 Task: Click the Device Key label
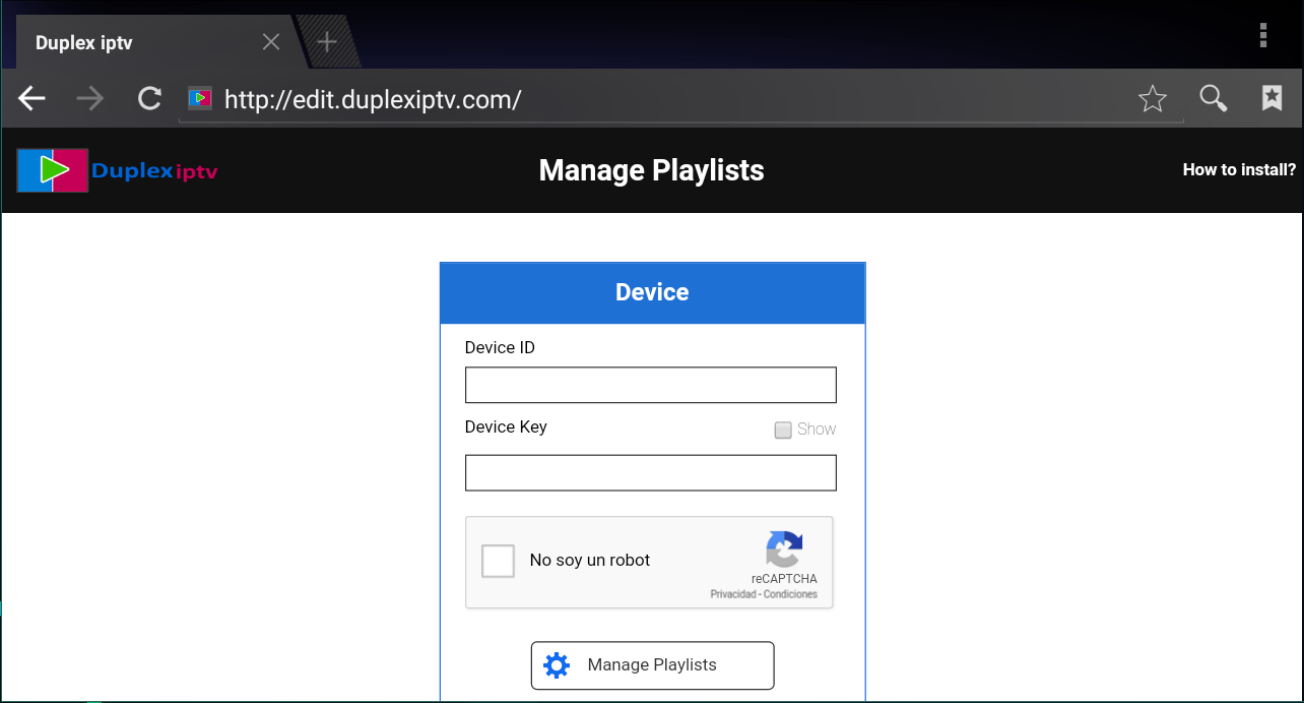pos(506,427)
